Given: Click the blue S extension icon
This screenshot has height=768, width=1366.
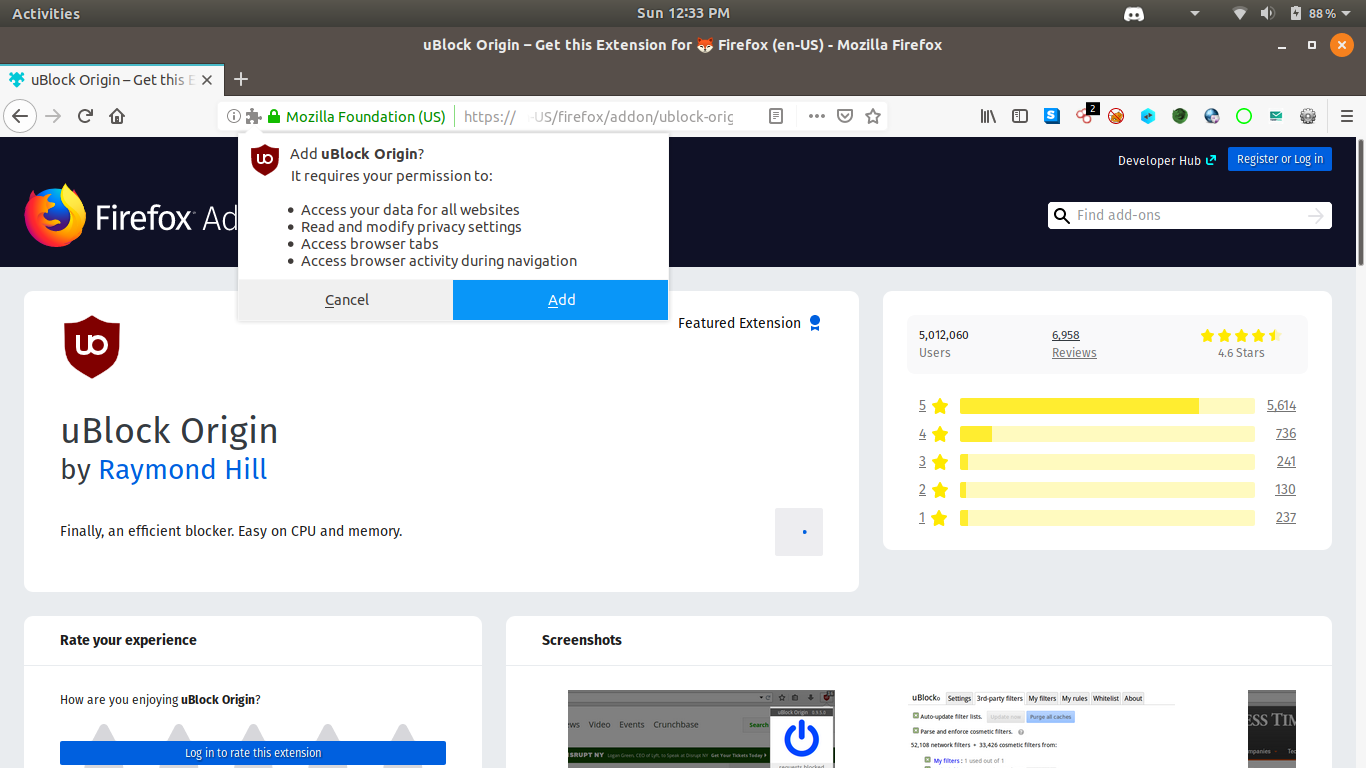Looking at the screenshot, I should point(1052,116).
